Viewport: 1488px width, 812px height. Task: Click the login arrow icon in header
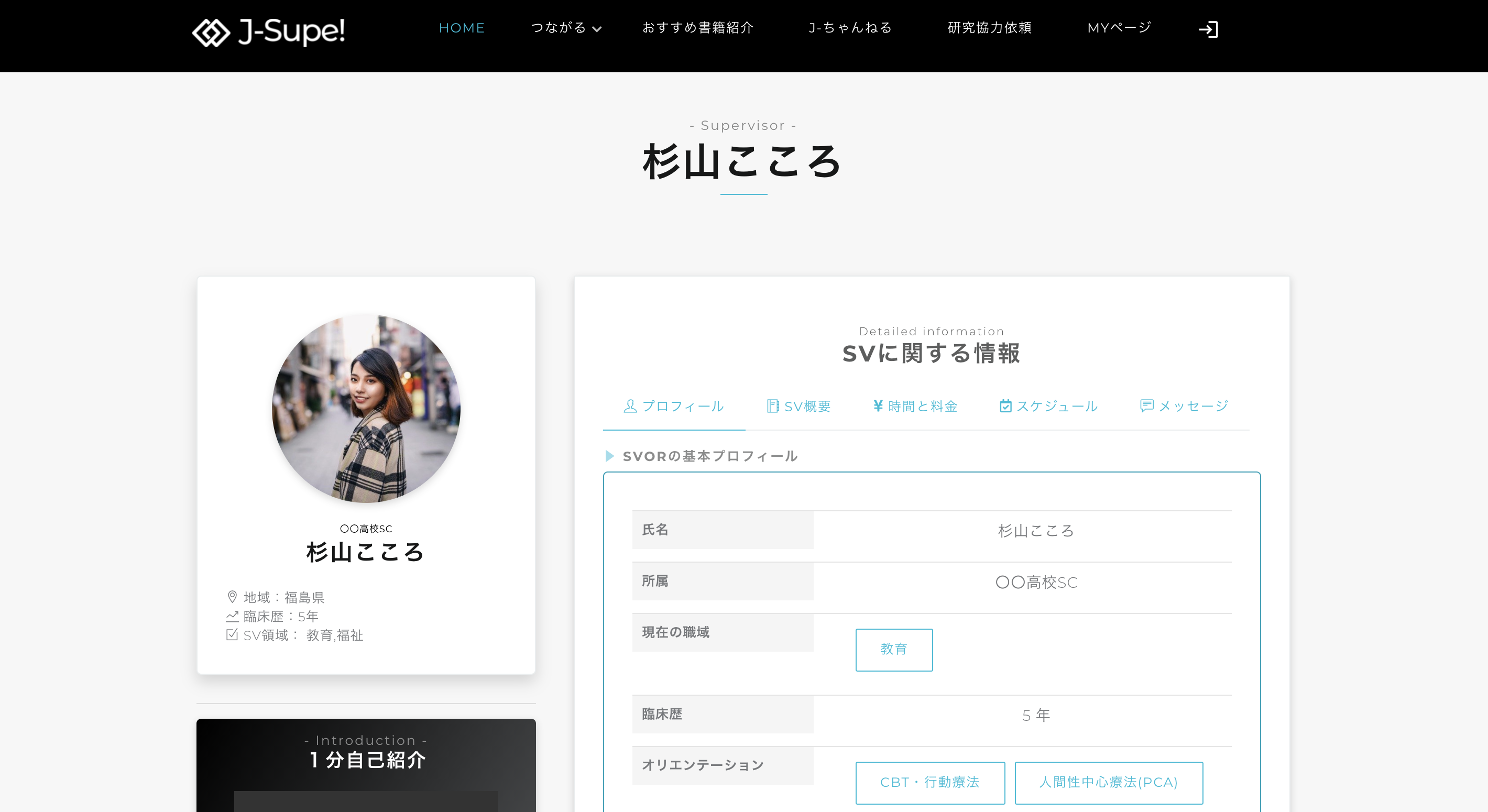1209,29
